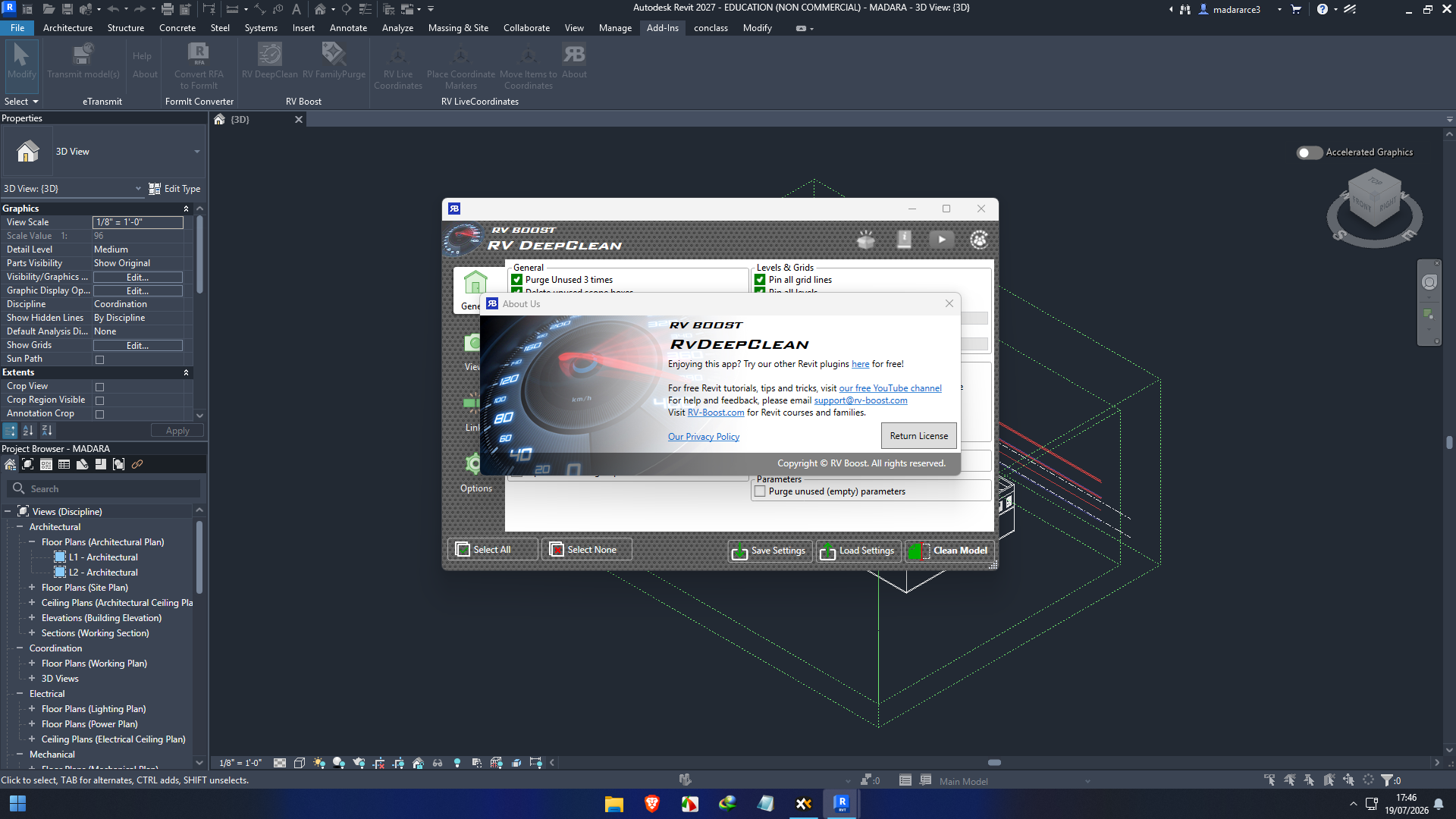Click the View Scale value field
The height and width of the screenshot is (819, 1456).
click(x=138, y=222)
